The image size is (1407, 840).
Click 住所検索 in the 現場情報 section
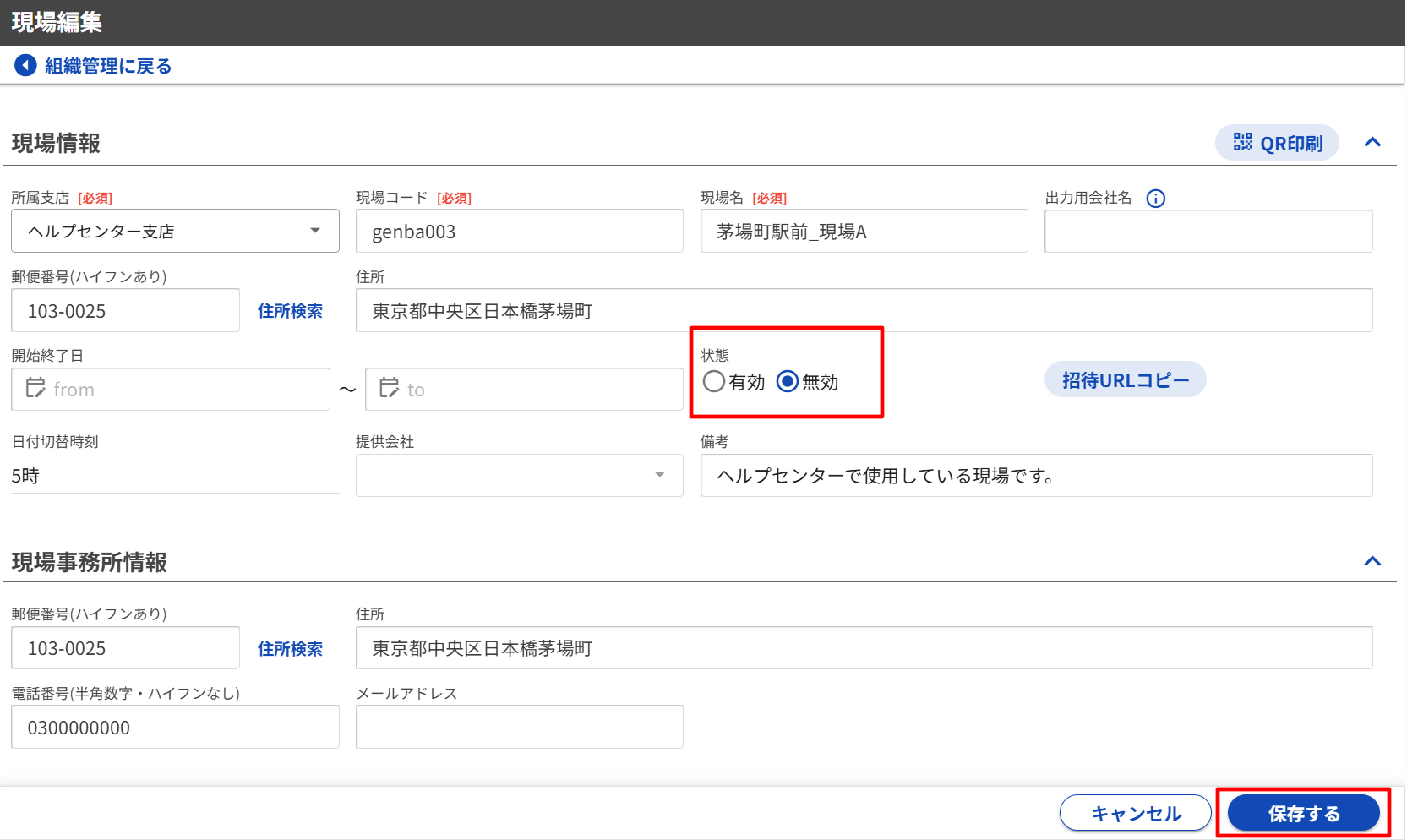[290, 311]
